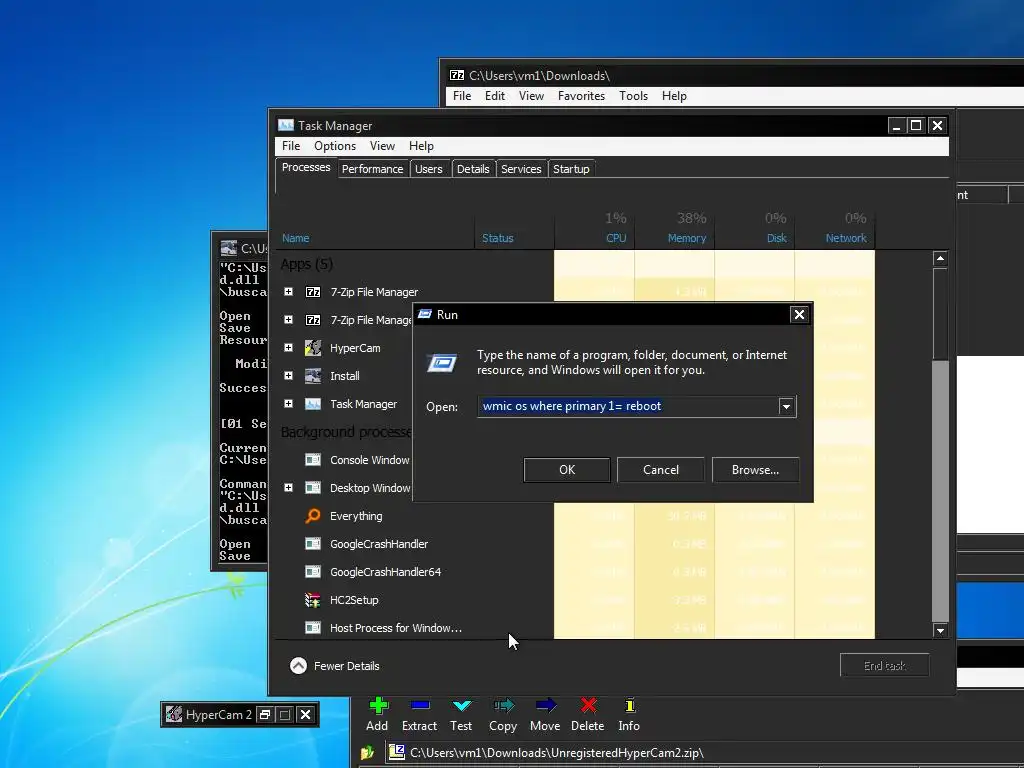Click the HyperCam 2 restore icon
This screenshot has width=1024, height=768.
(264, 714)
